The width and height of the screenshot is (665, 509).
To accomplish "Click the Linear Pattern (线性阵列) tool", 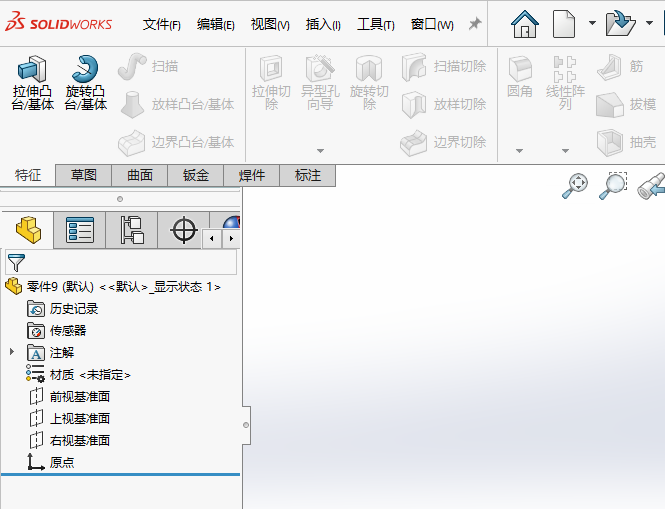I will pyautogui.click(x=565, y=83).
